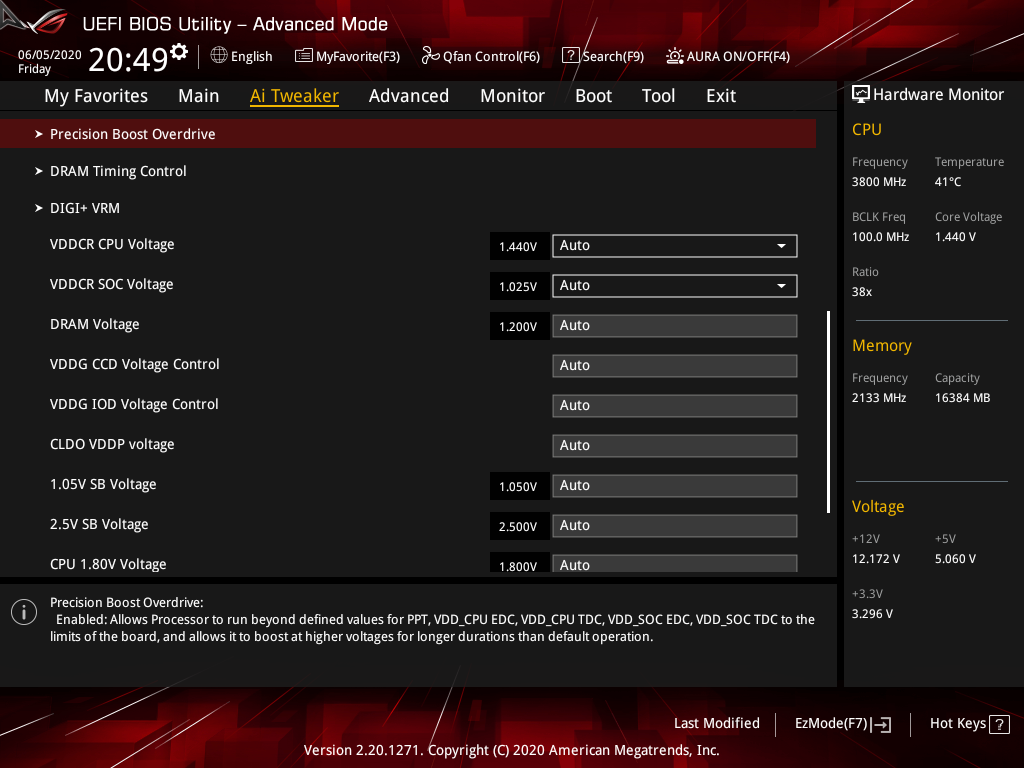Click the 3800 MHz CPU frequency value
This screenshot has width=1024, height=768.
879,182
